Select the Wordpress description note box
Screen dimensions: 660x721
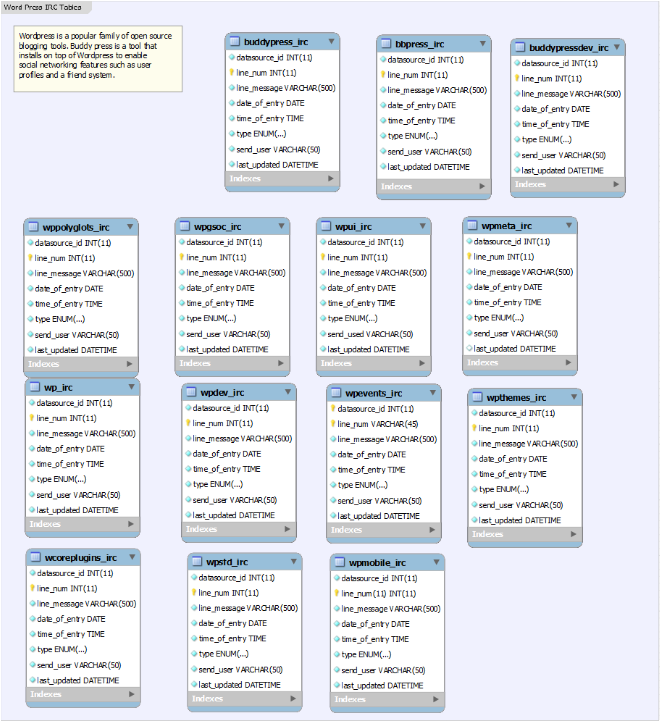[x=98, y=58]
